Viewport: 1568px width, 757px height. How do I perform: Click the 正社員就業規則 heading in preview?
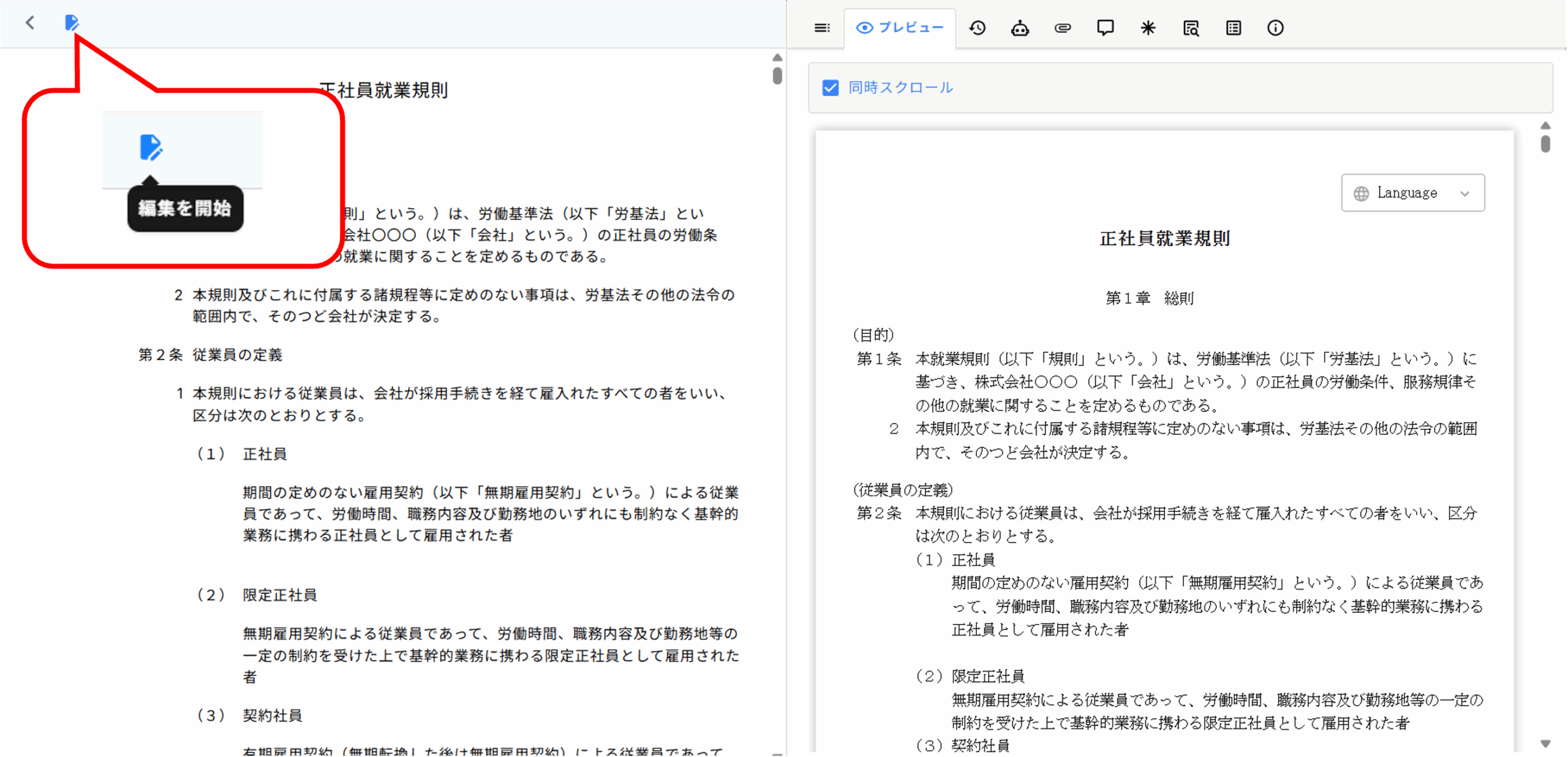(1164, 238)
